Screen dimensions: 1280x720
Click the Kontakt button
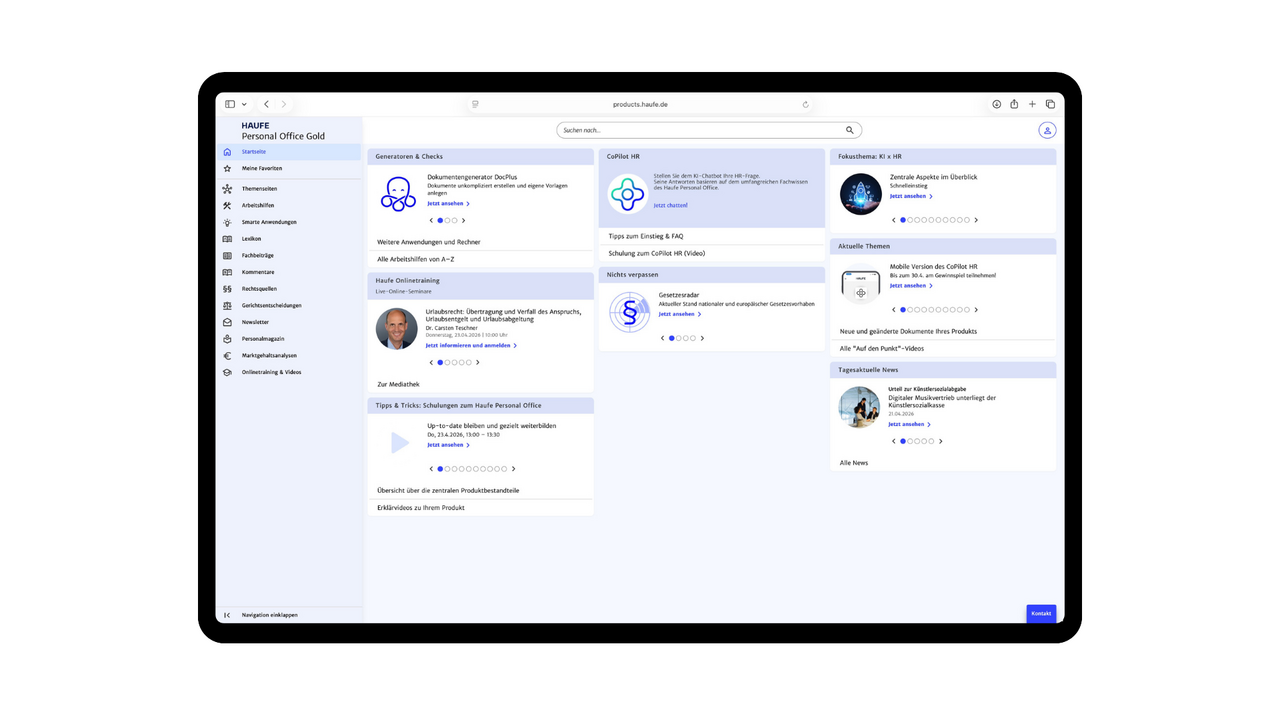(1041, 613)
